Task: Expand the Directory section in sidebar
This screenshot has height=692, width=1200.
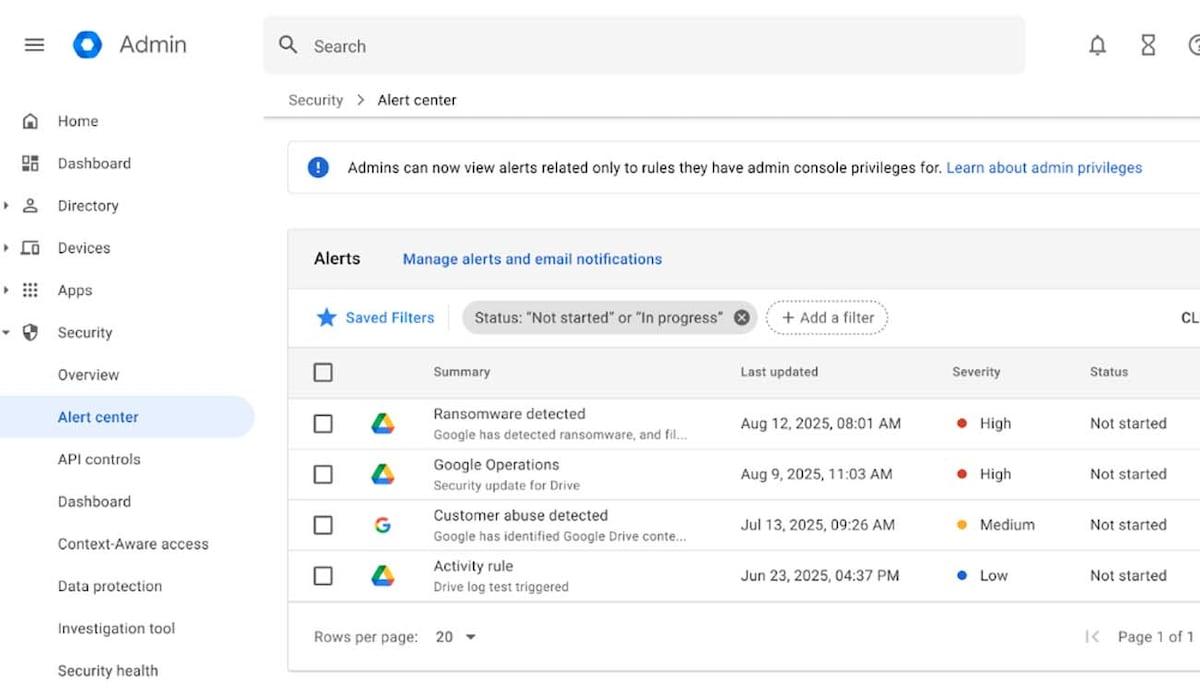Action: click(7, 206)
